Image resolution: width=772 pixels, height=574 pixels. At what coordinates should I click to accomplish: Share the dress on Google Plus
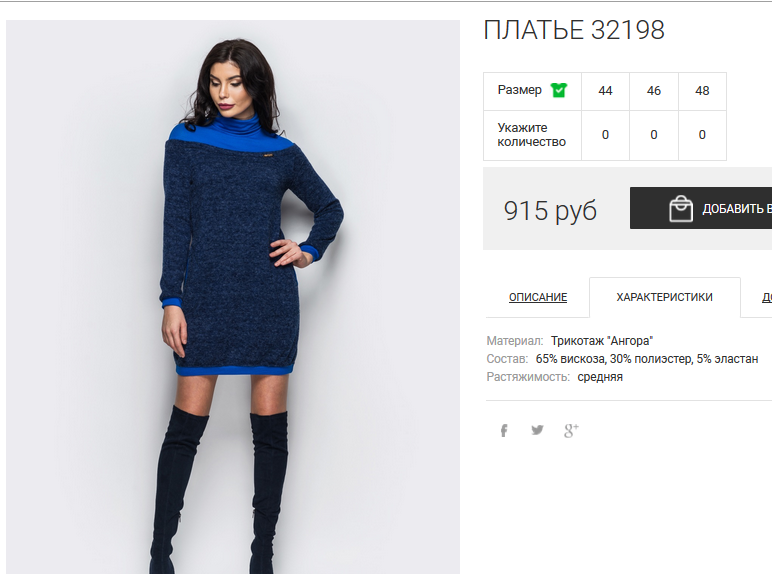[x=571, y=430]
